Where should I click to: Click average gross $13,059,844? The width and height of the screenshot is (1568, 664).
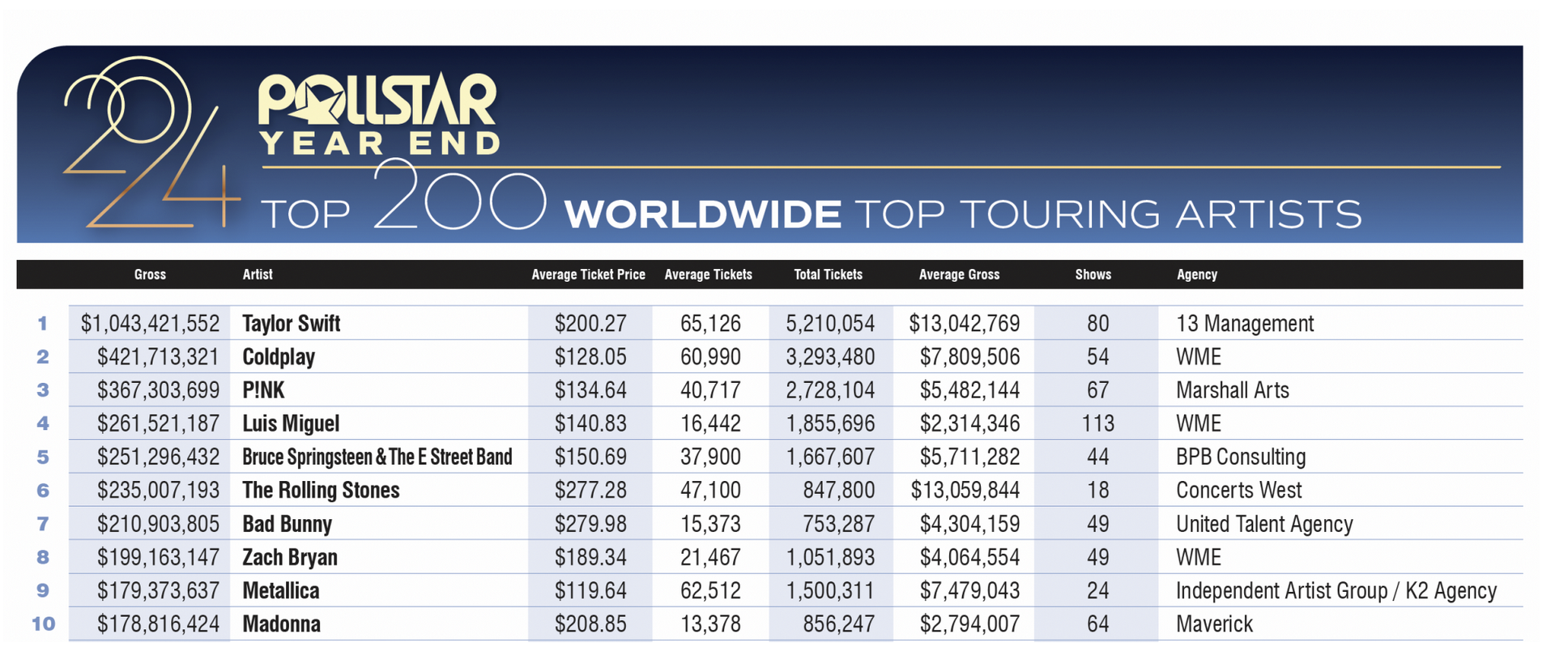(965, 490)
